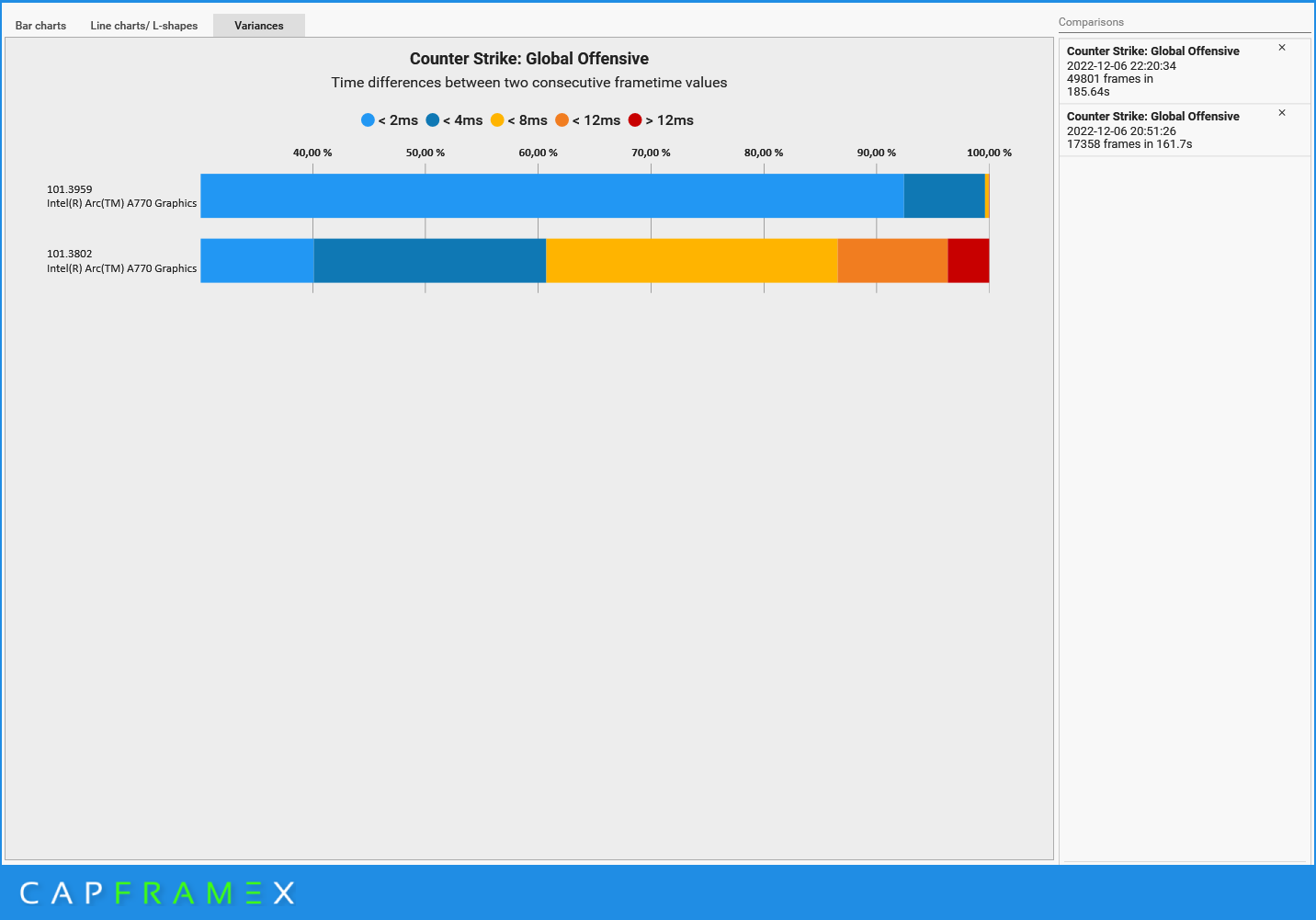
Task: Click the 40,00 % axis label
Action: tap(312, 153)
